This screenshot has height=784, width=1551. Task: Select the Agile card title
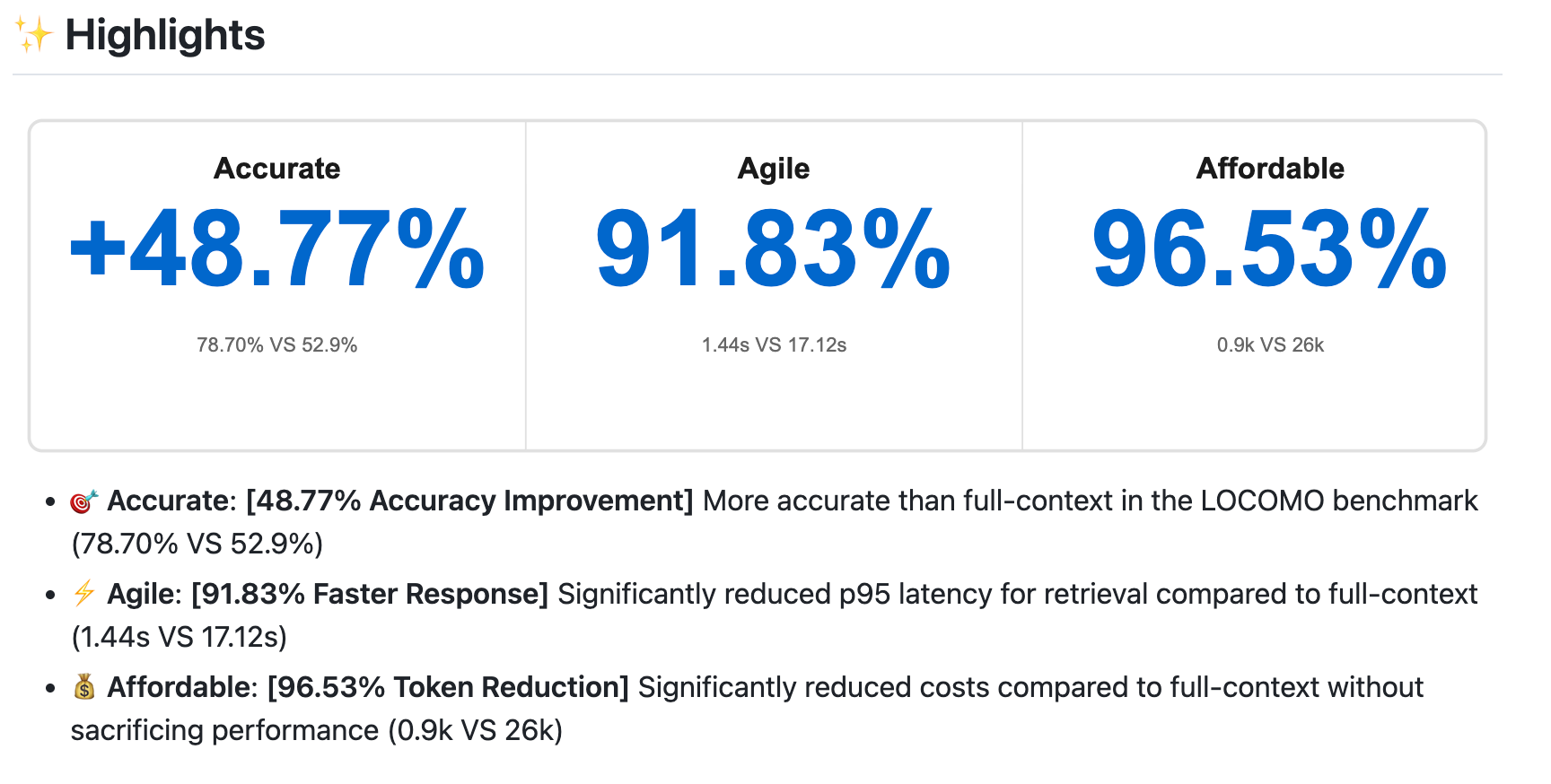click(773, 169)
